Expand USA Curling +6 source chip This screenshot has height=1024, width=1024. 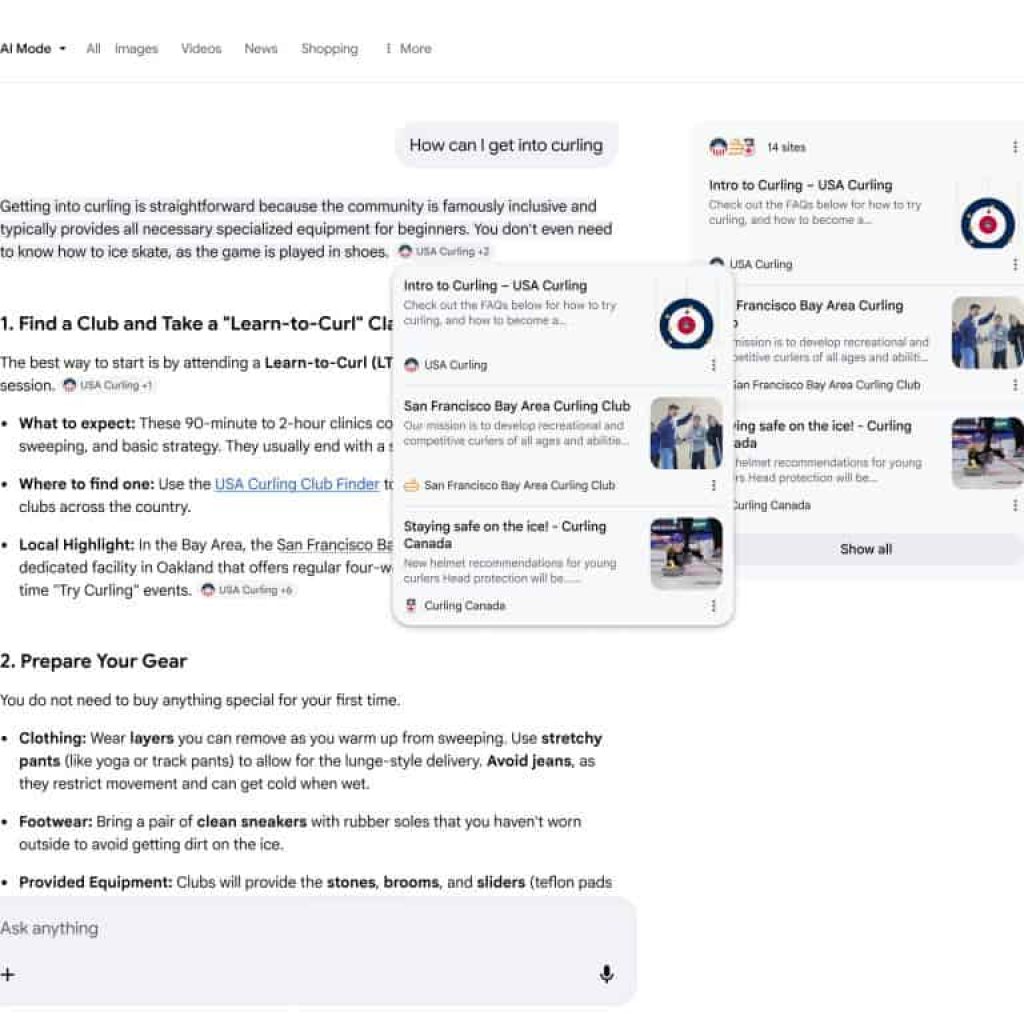click(247, 590)
